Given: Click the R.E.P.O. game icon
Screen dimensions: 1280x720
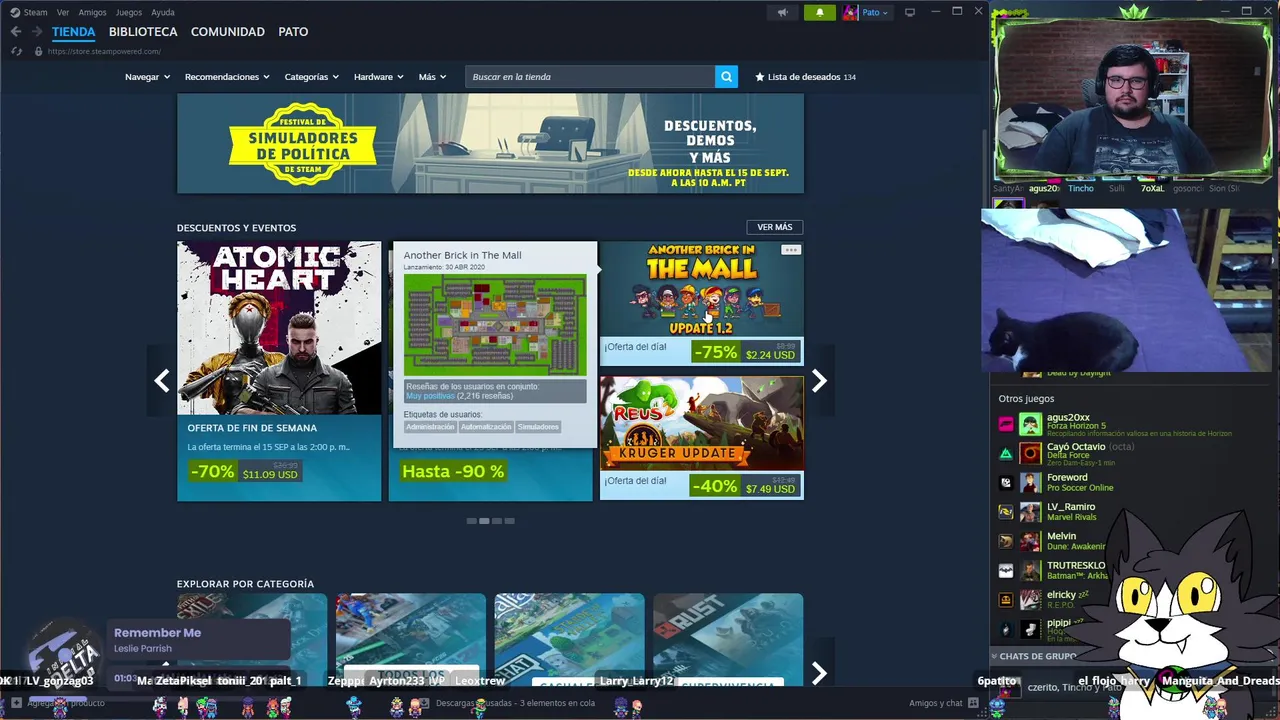Looking at the screenshot, I should 1006,600.
